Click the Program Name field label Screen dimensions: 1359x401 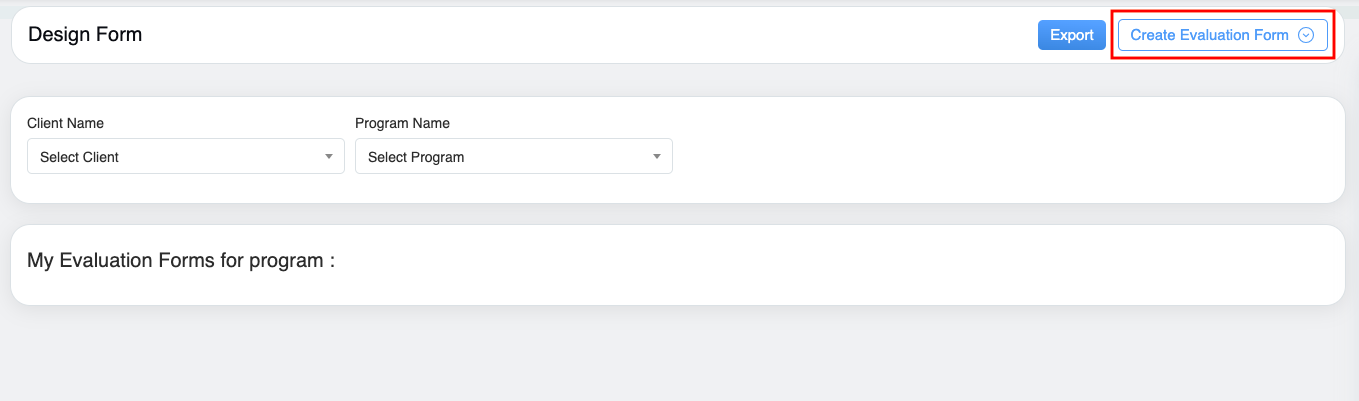tap(402, 123)
